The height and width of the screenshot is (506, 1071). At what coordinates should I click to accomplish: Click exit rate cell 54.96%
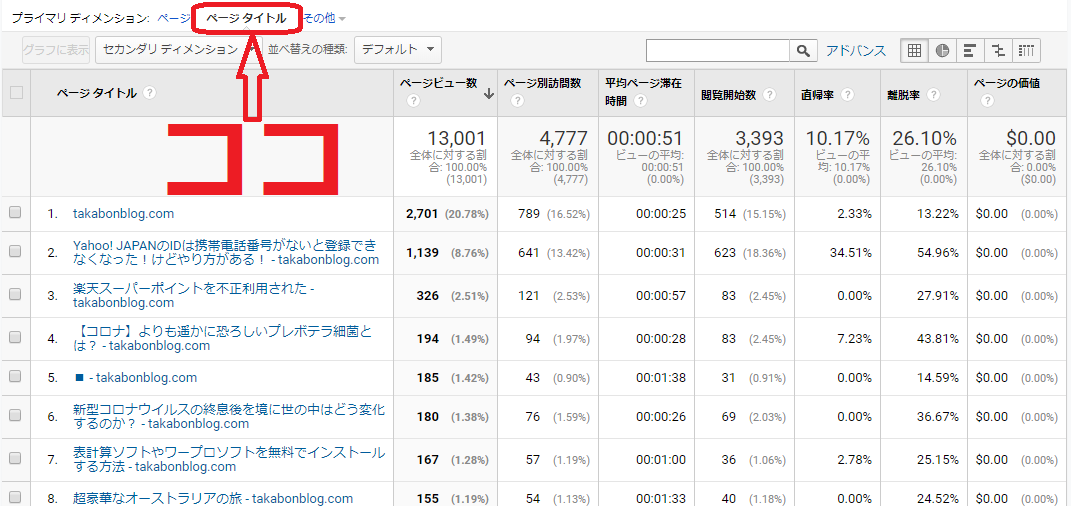(x=936, y=253)
